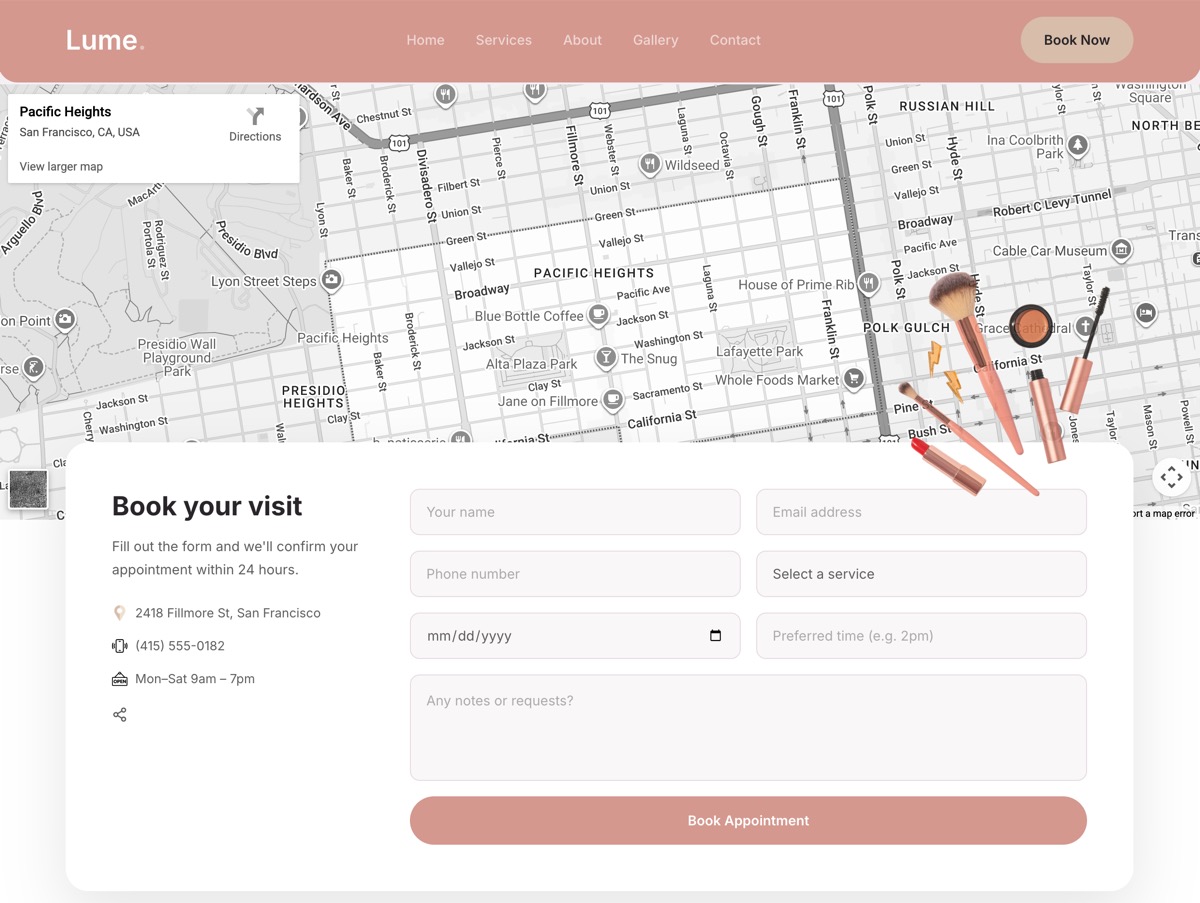Open the Contact nav link
1200x903 pixels.
735,40
